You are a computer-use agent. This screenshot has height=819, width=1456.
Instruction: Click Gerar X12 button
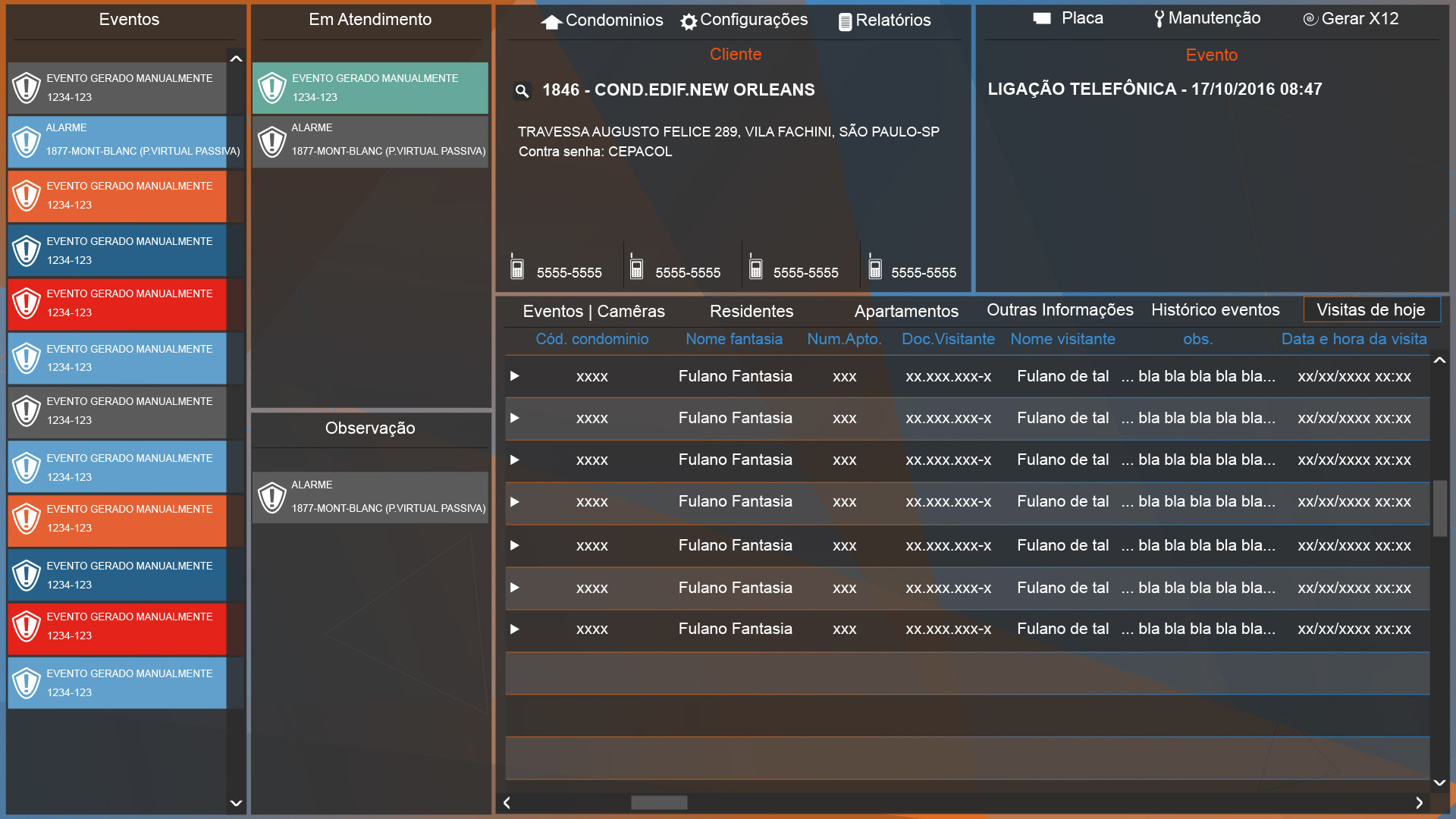[1351, 19]
